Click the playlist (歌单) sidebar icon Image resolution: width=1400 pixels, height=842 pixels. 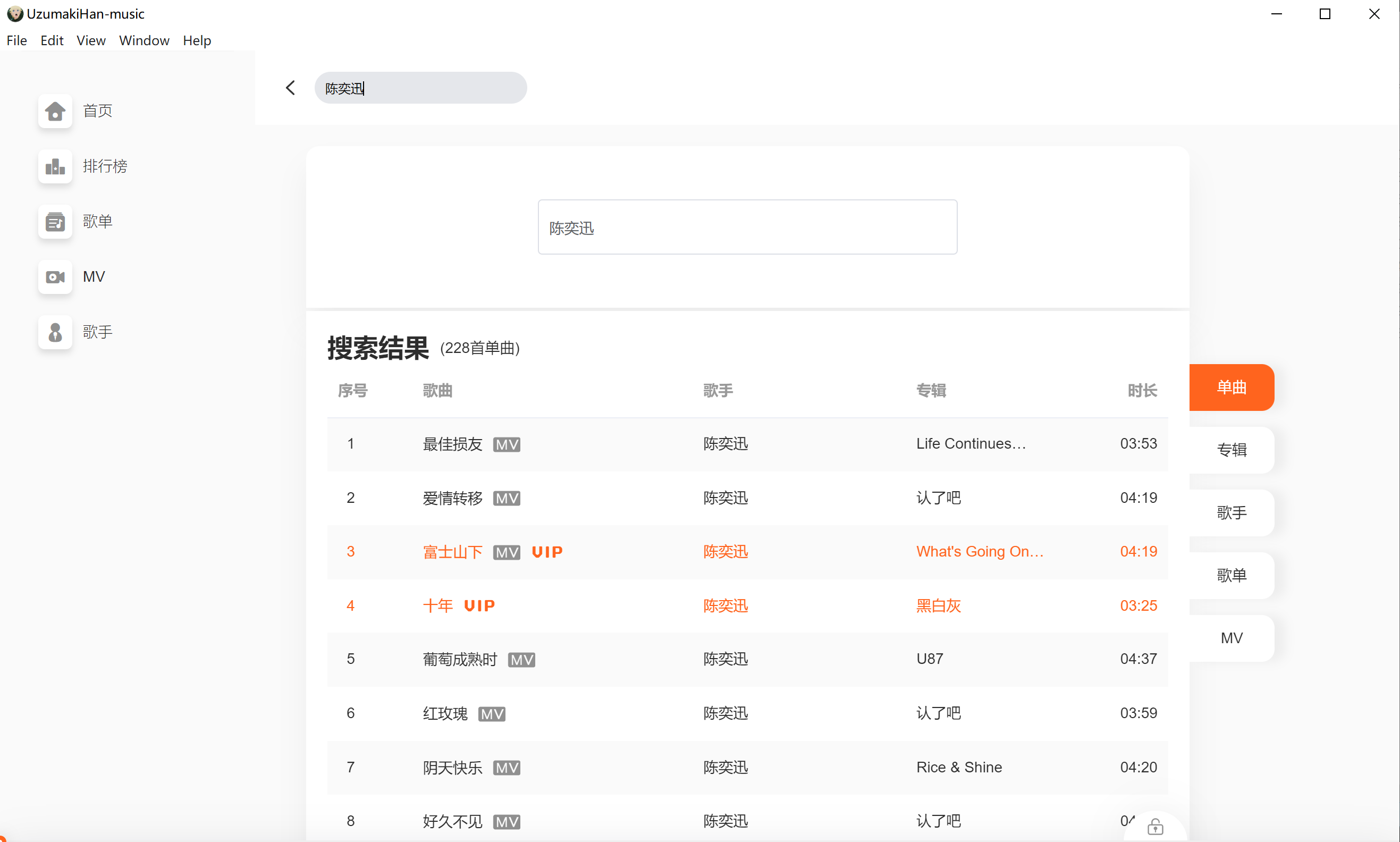click(x=55, y=221)
